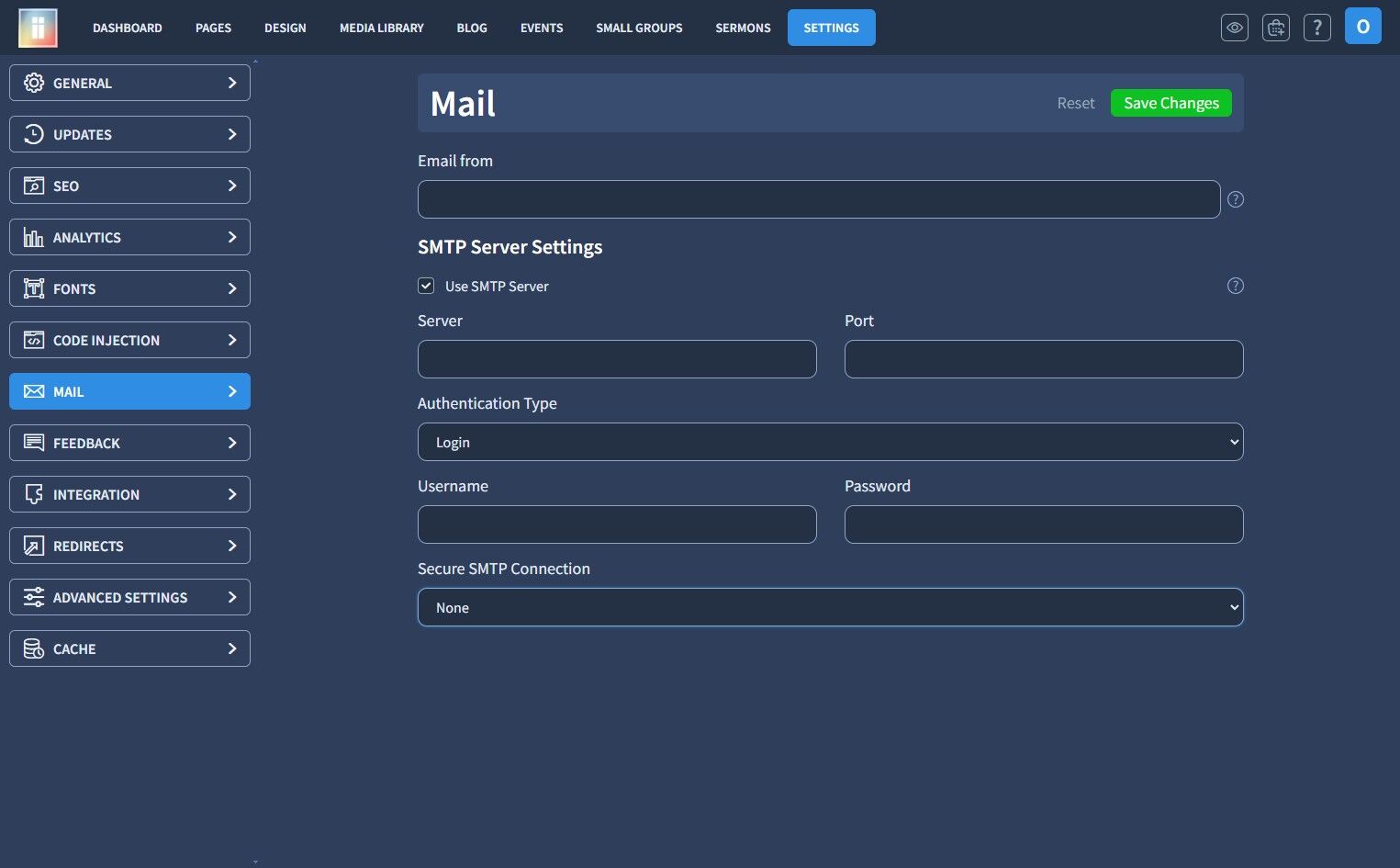Open Code Injection settings icon

pos(34,340)
